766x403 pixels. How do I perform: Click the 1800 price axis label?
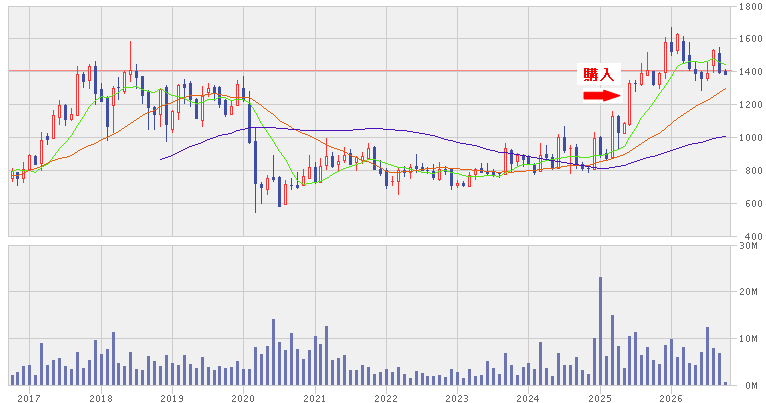[751, 7]
